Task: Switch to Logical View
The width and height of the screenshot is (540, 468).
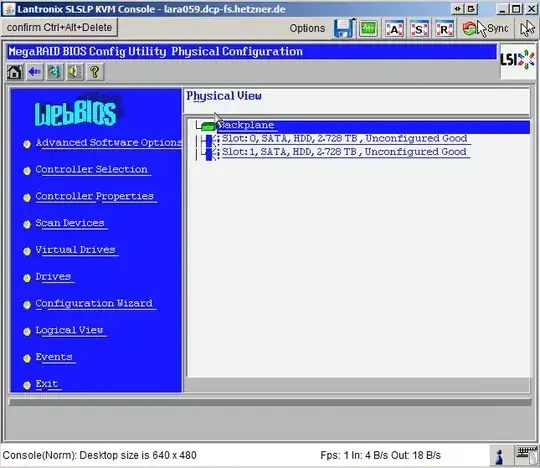Action: click(71, 331)
